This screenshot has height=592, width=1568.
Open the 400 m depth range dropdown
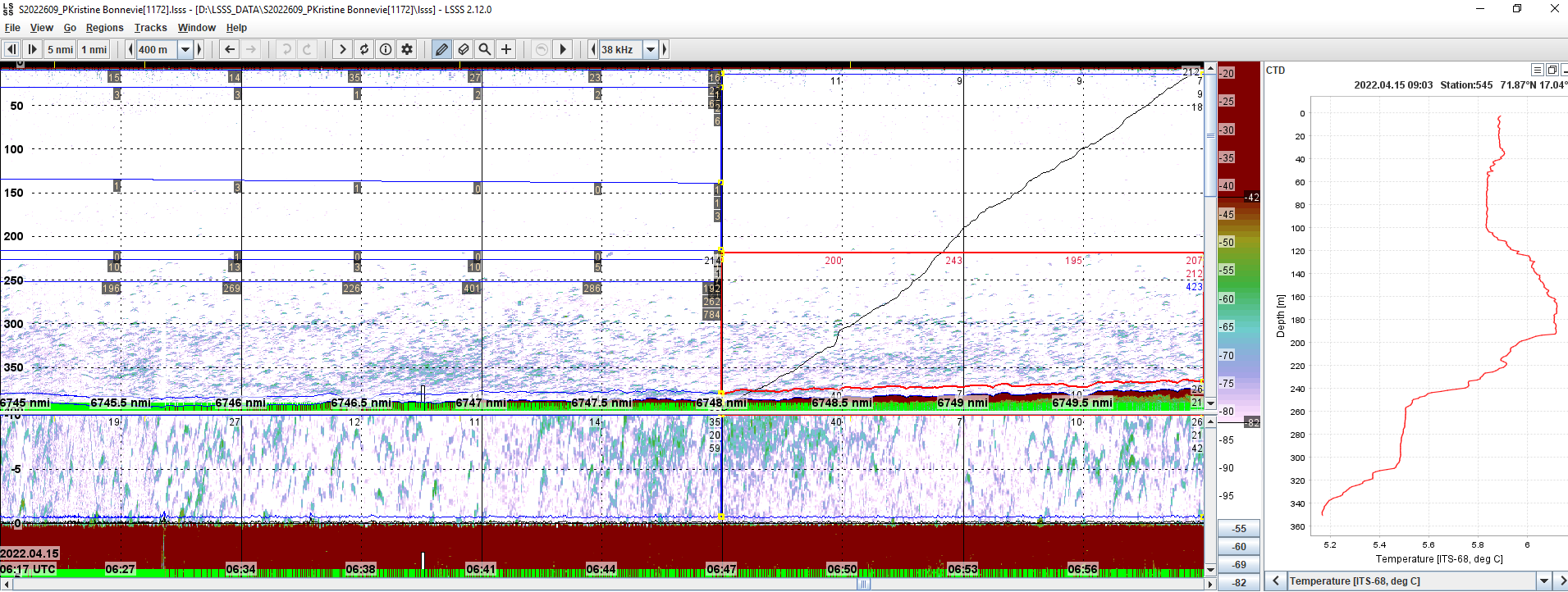click(185, 49)
